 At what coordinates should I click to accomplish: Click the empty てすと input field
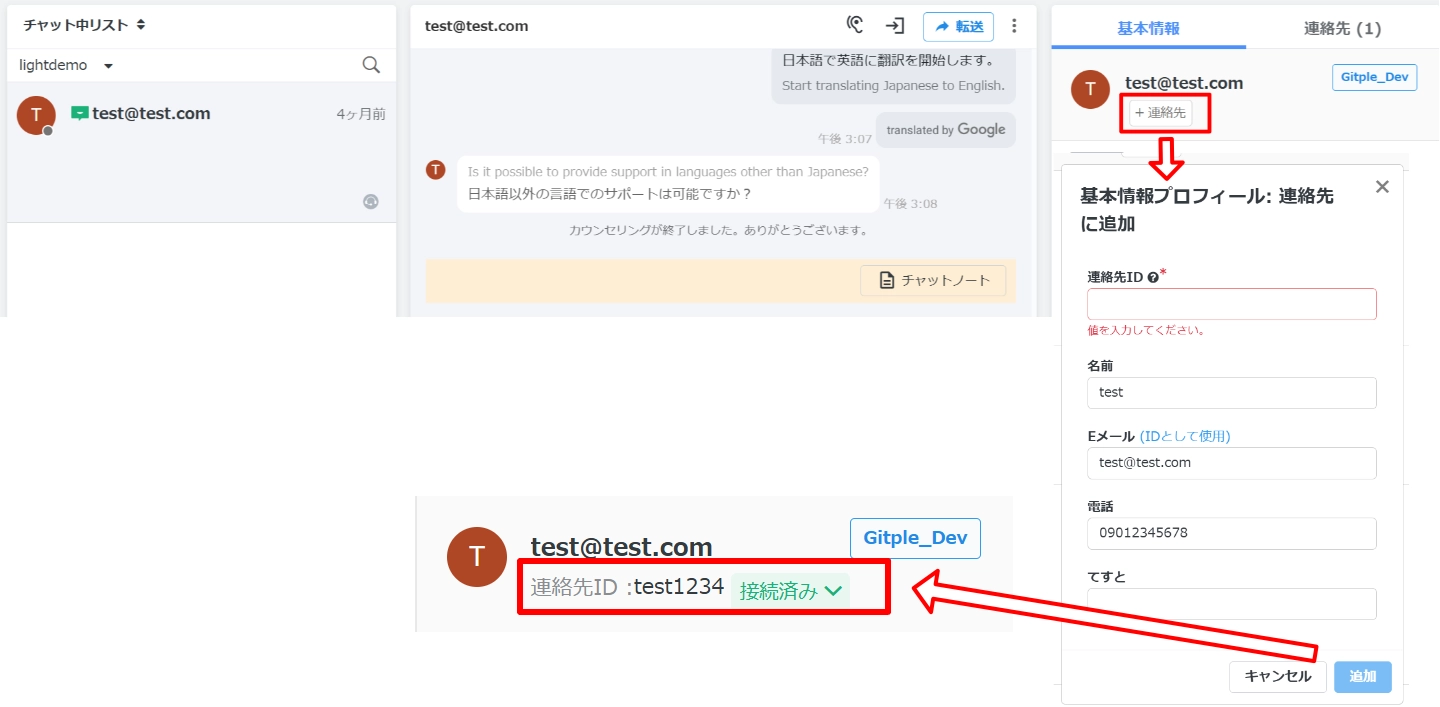(x=1231, y=604)
